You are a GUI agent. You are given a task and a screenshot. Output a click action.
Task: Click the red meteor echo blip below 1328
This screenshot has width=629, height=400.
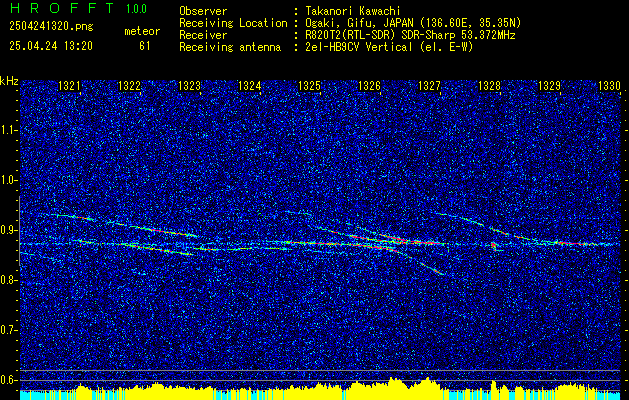pyautogui.click(x=493, y=246)
